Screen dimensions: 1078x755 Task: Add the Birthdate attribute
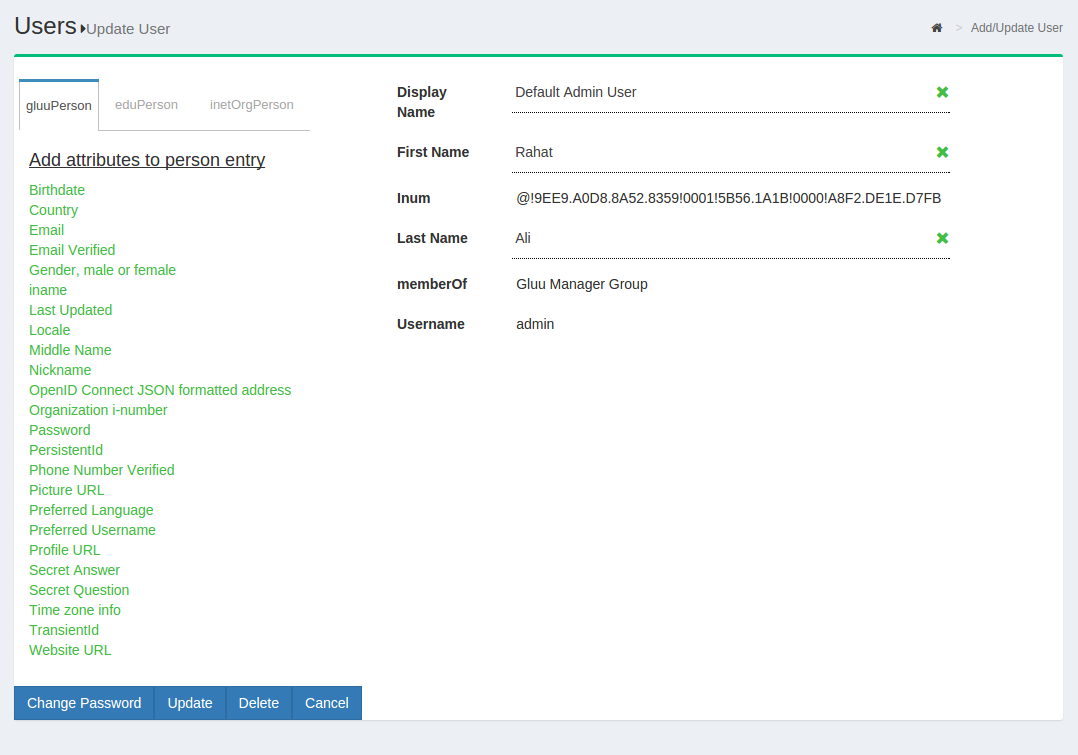coord(56,190)
